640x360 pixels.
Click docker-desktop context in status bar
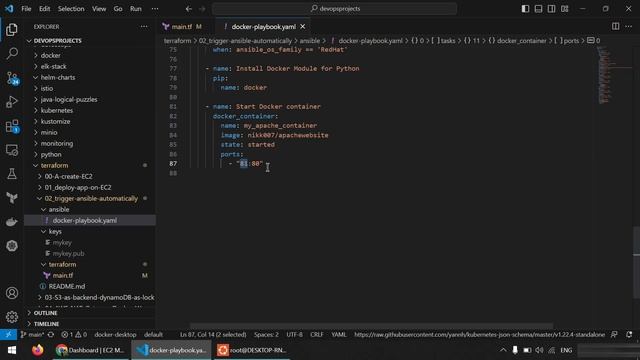click(x=115, y=334)
